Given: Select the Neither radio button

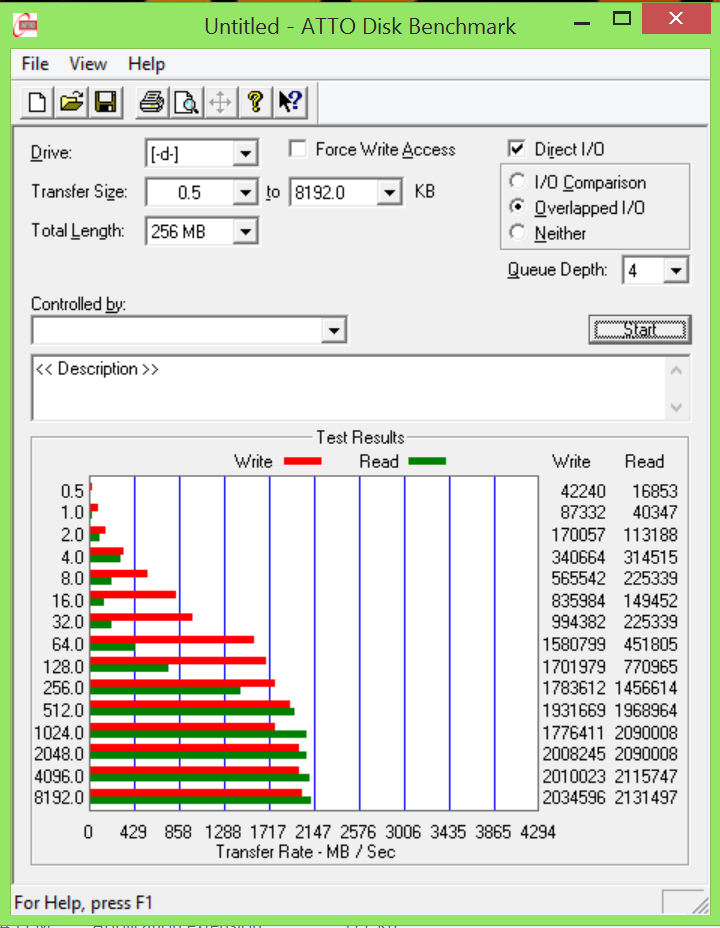Looking at the screenshot, I should (x=517, y=232).
